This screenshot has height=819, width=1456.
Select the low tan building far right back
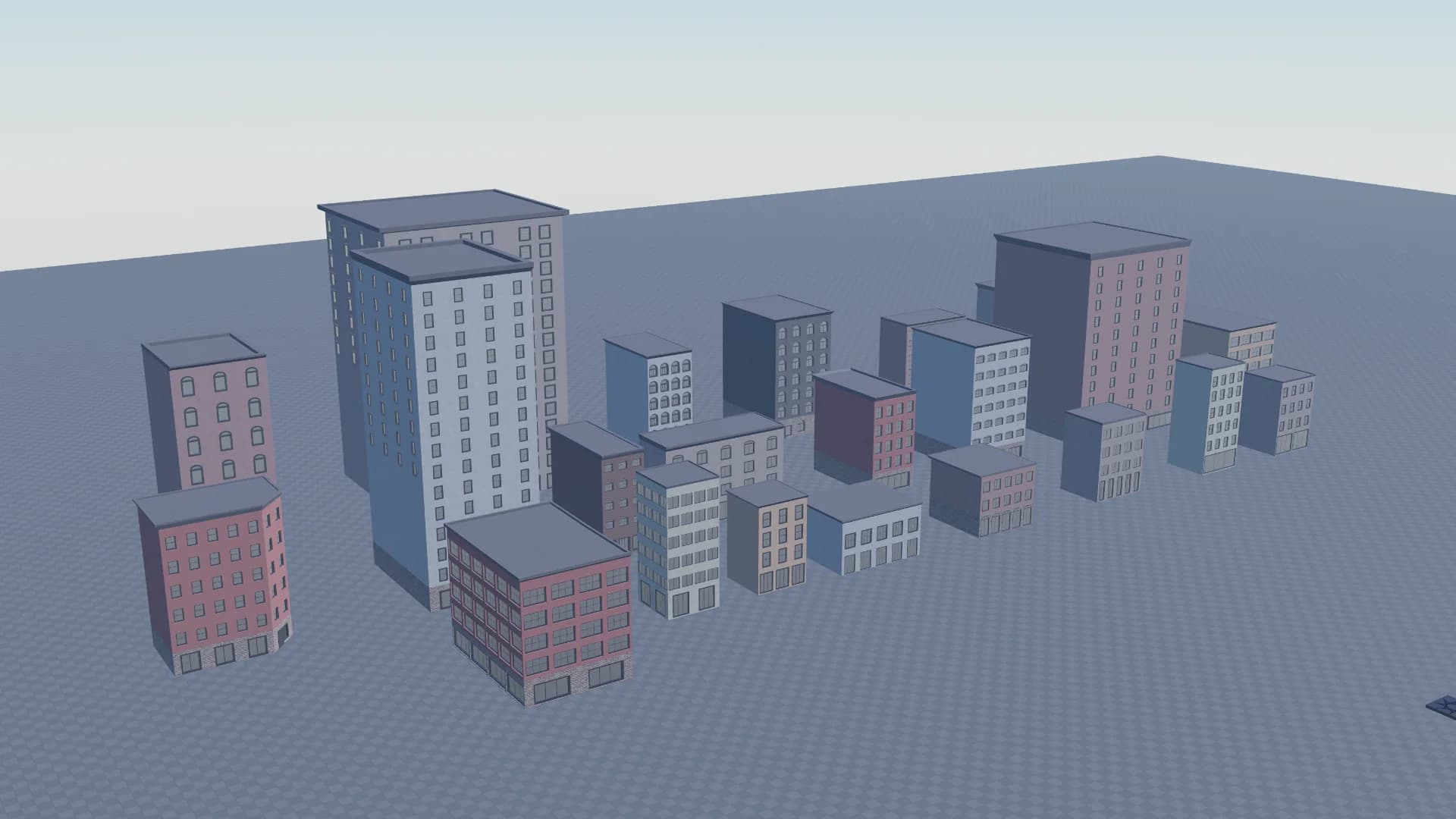(1230, 341)
